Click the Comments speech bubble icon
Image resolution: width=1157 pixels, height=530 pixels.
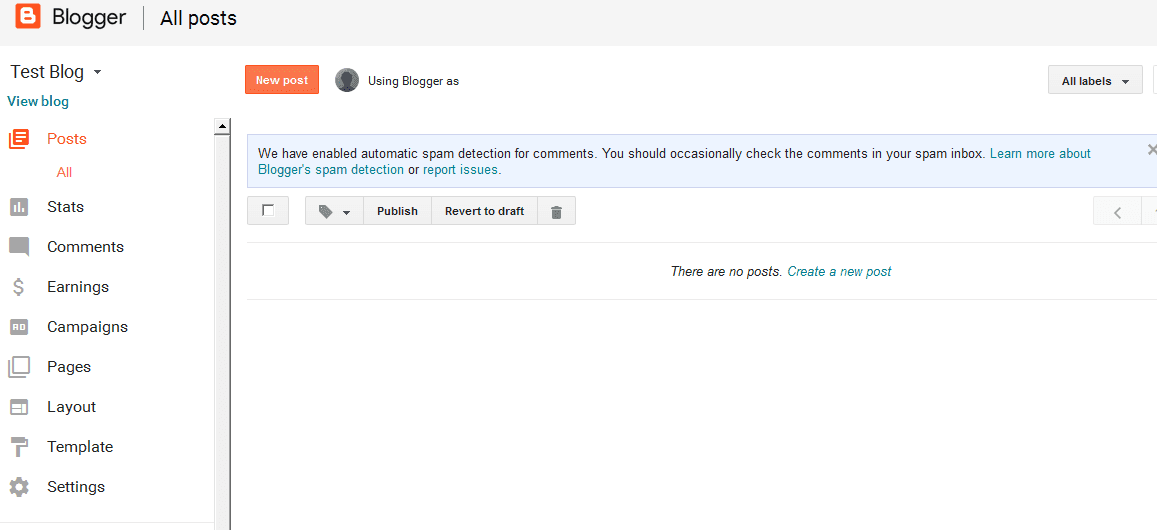19,247
